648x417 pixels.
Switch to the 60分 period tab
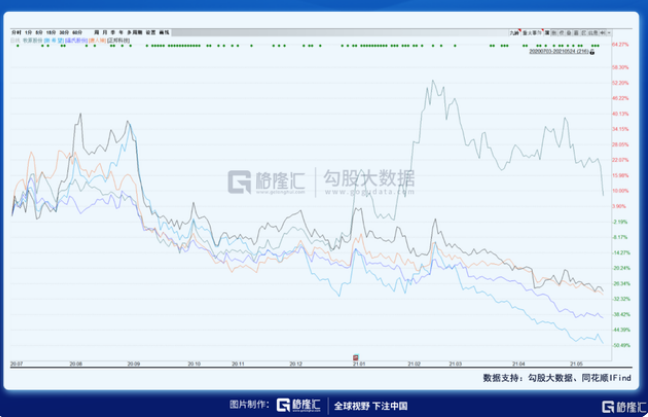(77, 32)
